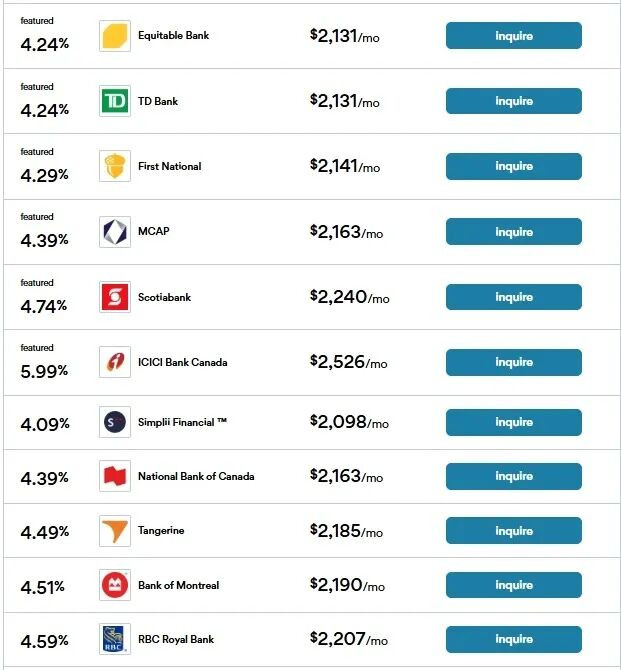Click the First National acorn logo
The width and height of the screenshot is (621, 670).
pyautogui.click(x=115, y=166)
